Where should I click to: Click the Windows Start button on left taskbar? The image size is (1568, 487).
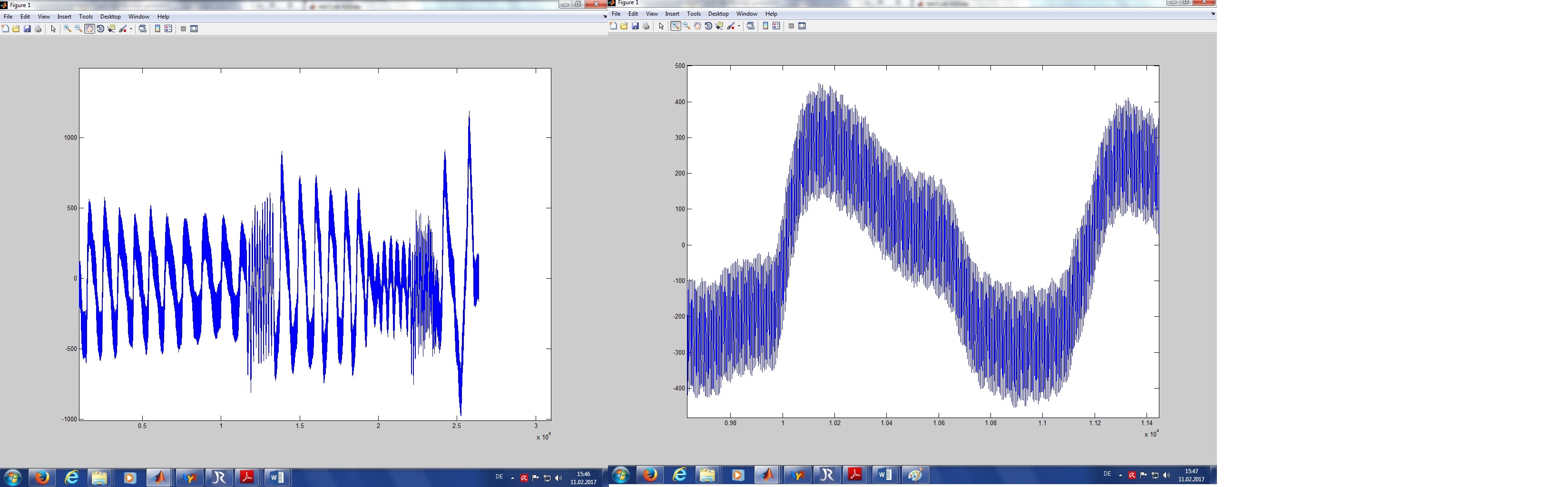click(12, 477)
